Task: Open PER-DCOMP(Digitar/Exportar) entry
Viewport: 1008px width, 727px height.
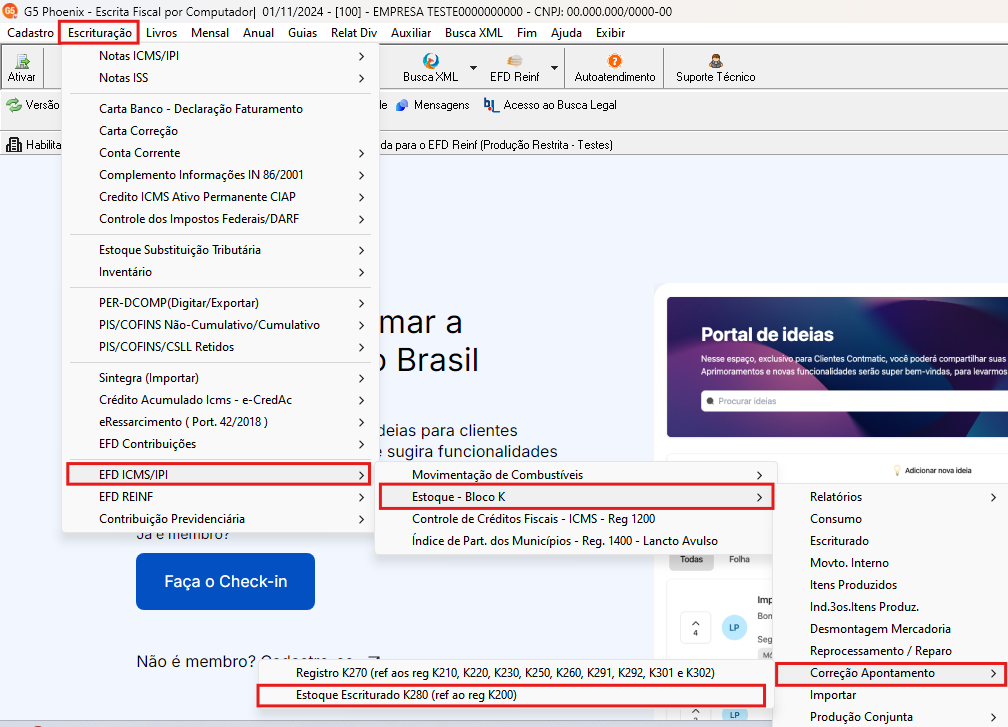Action: pyautogui.click(x=219, y=303)
